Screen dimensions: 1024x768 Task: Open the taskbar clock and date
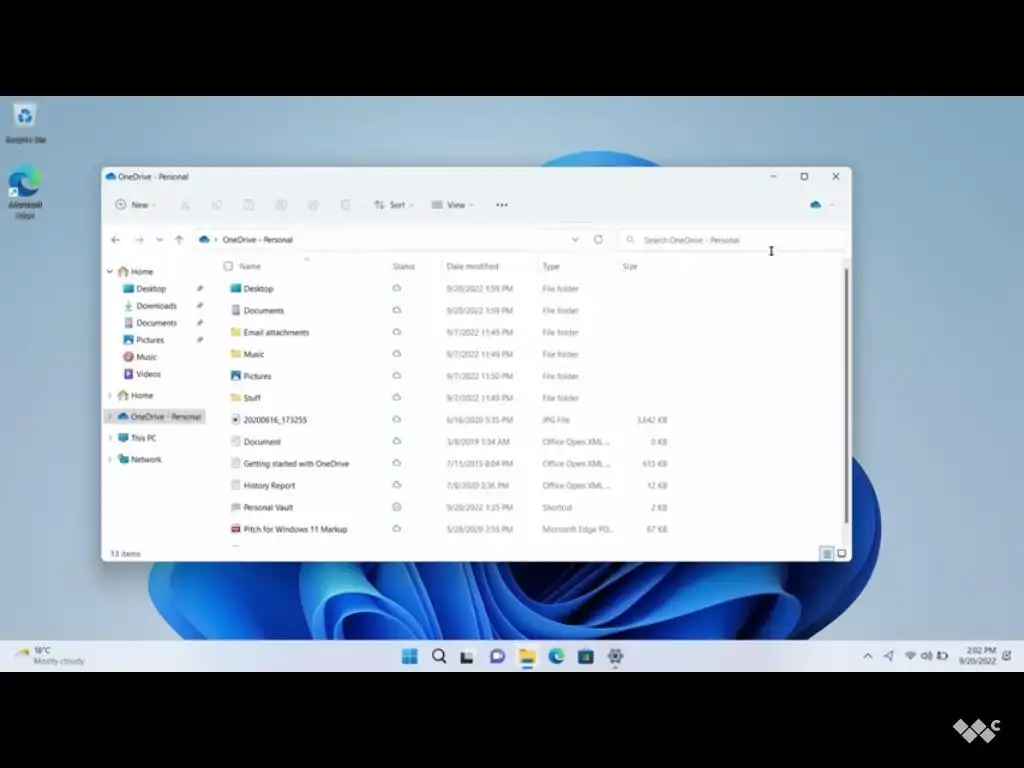coord(977,656)
